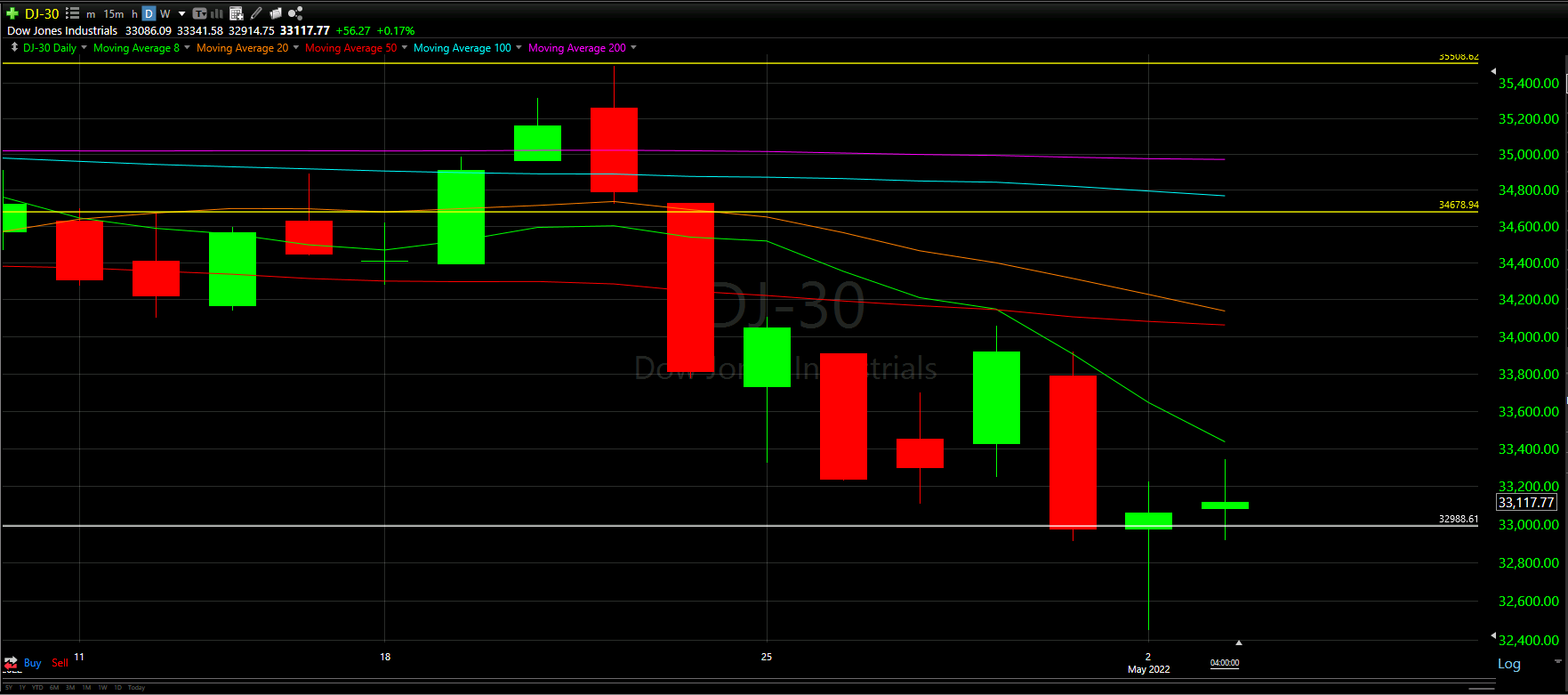The image size is (1568, 695).
Task: Click the Moving Average 20 label
Action: [242, 48]
